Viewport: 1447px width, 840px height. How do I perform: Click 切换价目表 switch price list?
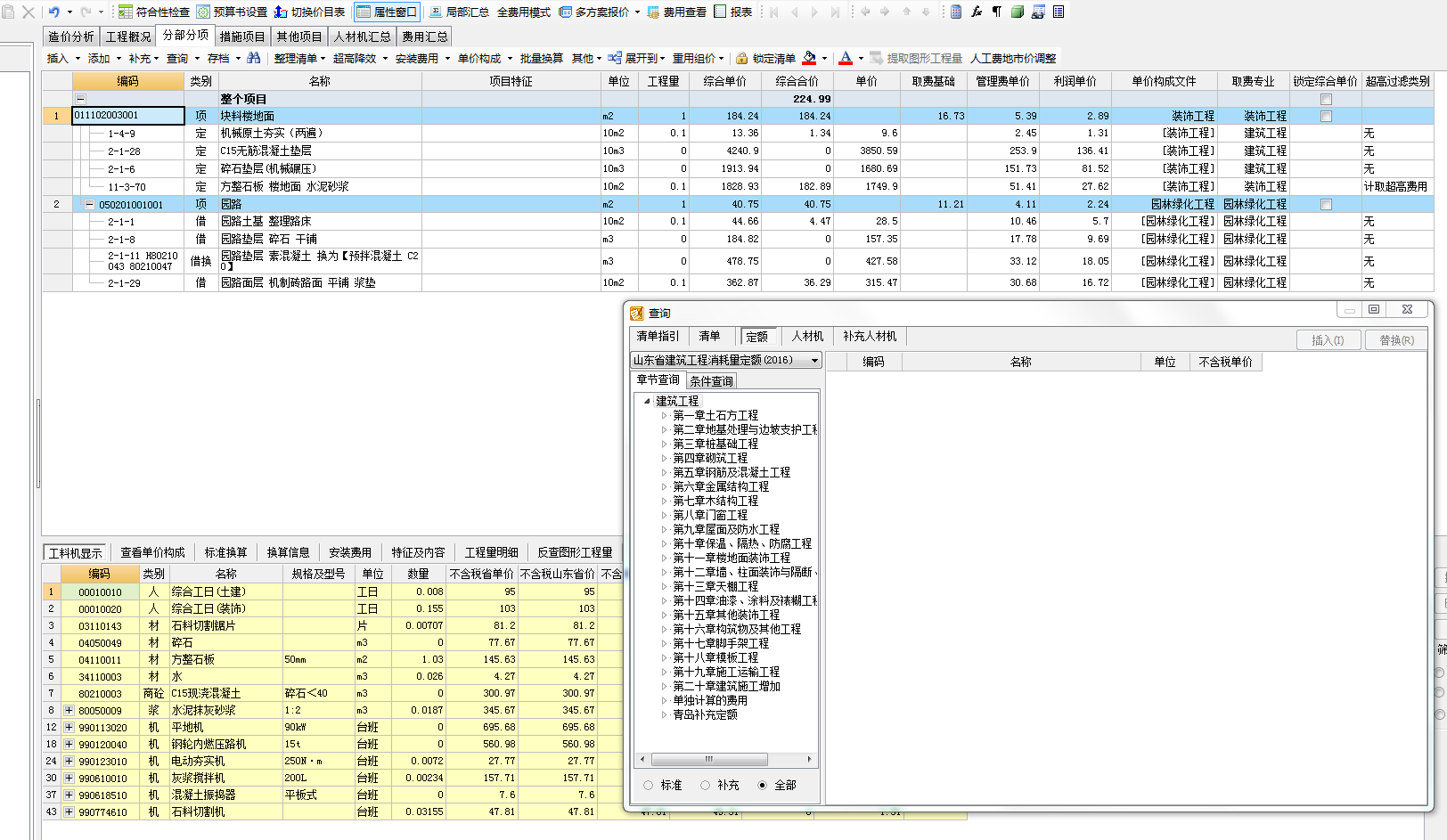tap(309, 12)
